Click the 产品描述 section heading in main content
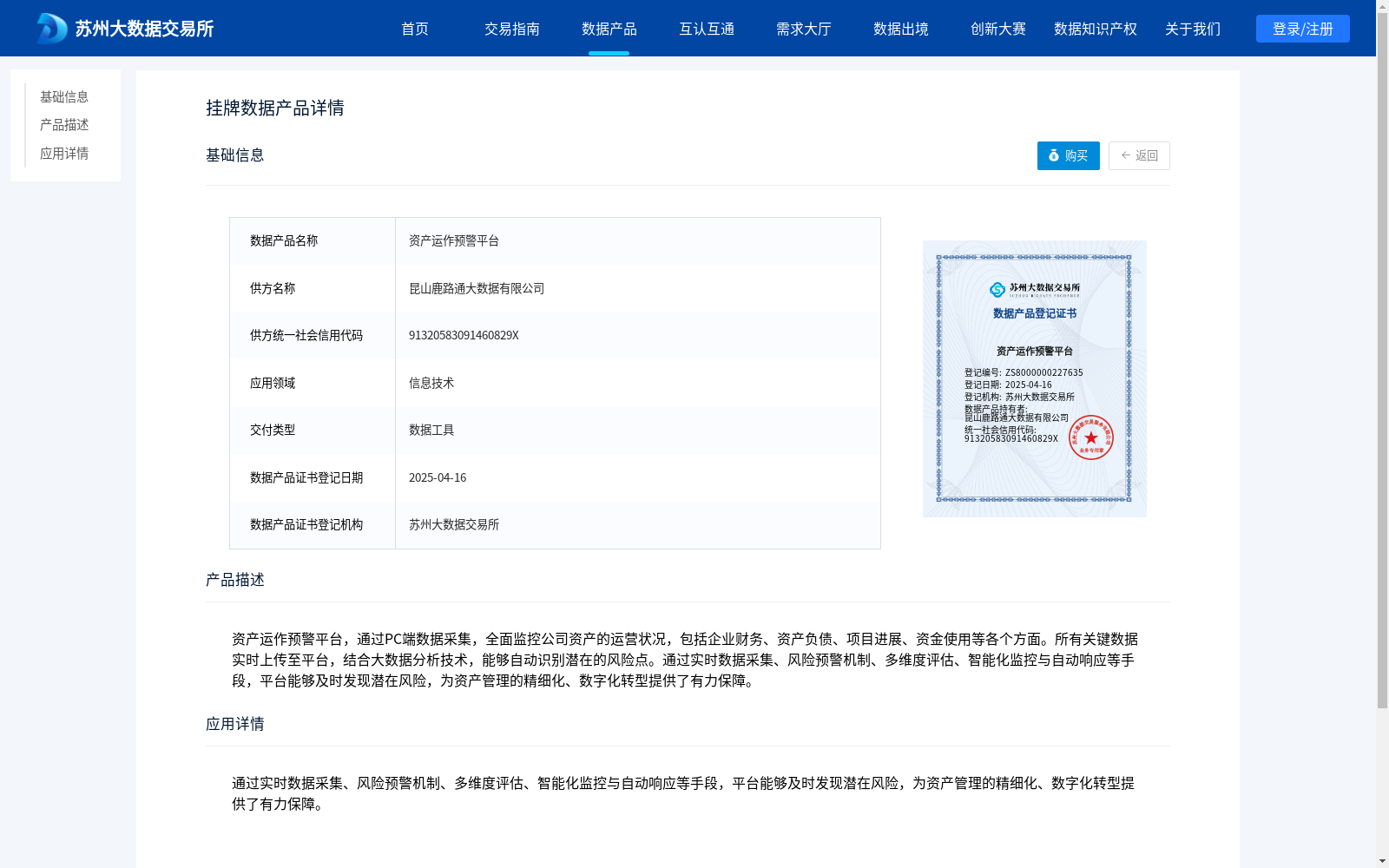Image resolution: width=1389 pixels, height=868 pixels. (235, 580)
